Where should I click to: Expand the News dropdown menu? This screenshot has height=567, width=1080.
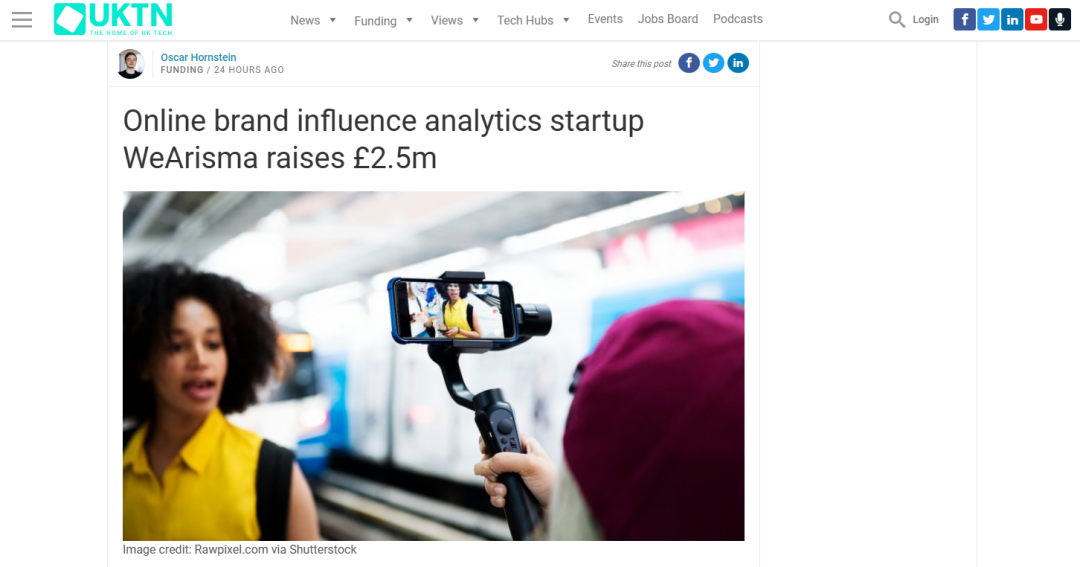pyautogui.click(x=313, y=20)
